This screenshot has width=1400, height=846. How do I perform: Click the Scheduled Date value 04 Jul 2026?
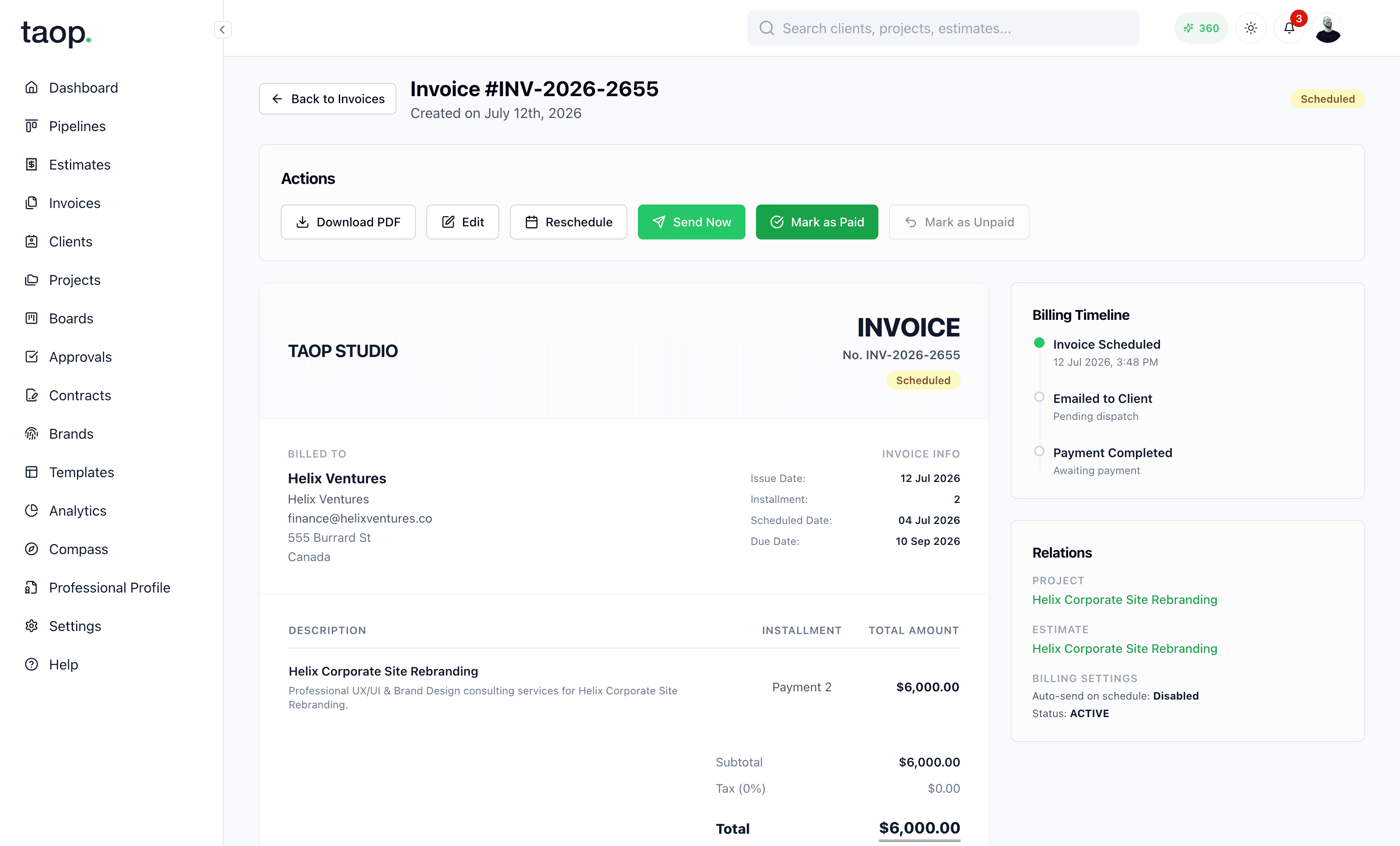[x=928, y=520]
